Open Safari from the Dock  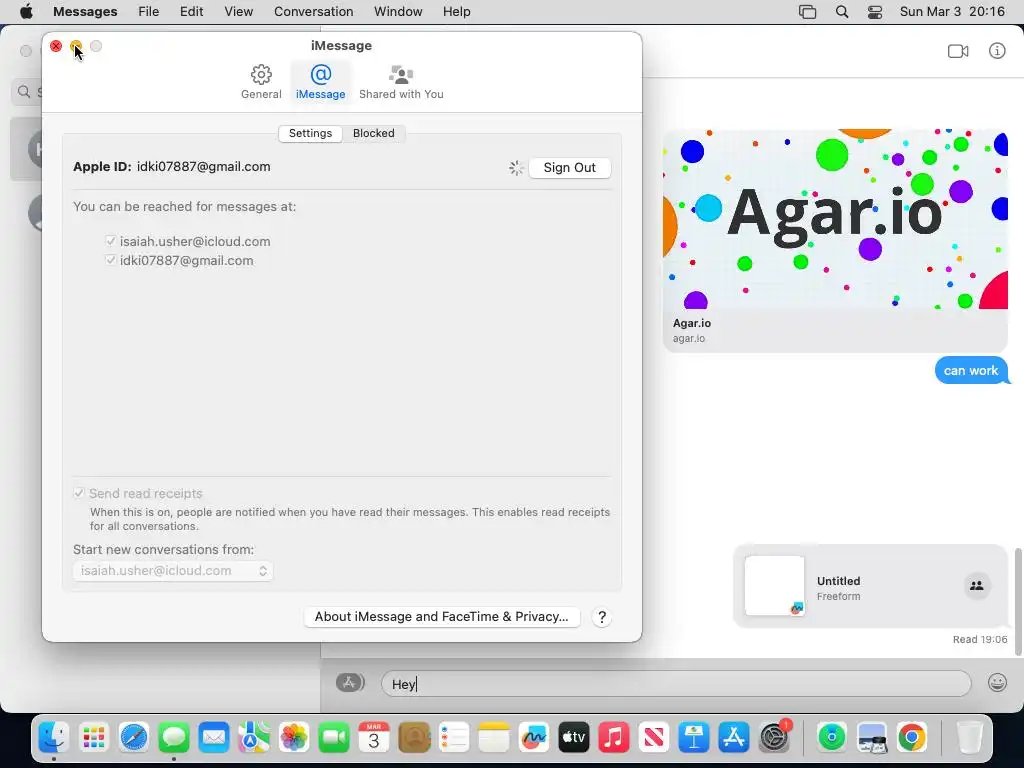pos(134,738)
